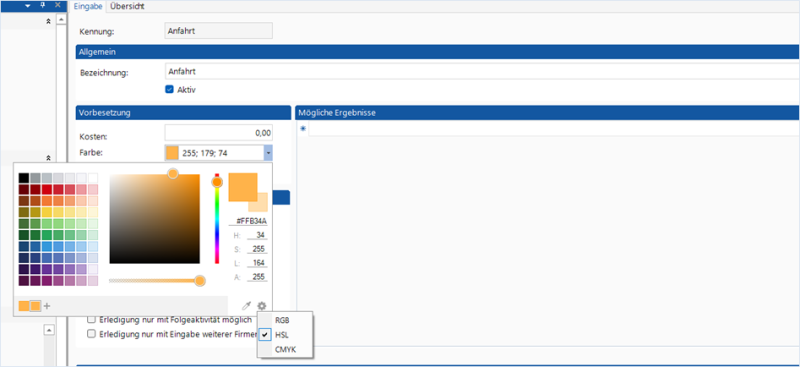This screenshot has height=367, width=800.
Task: Pick a color with the eyedropper icon
Action: pyautogui.click(x=246, y=306)
